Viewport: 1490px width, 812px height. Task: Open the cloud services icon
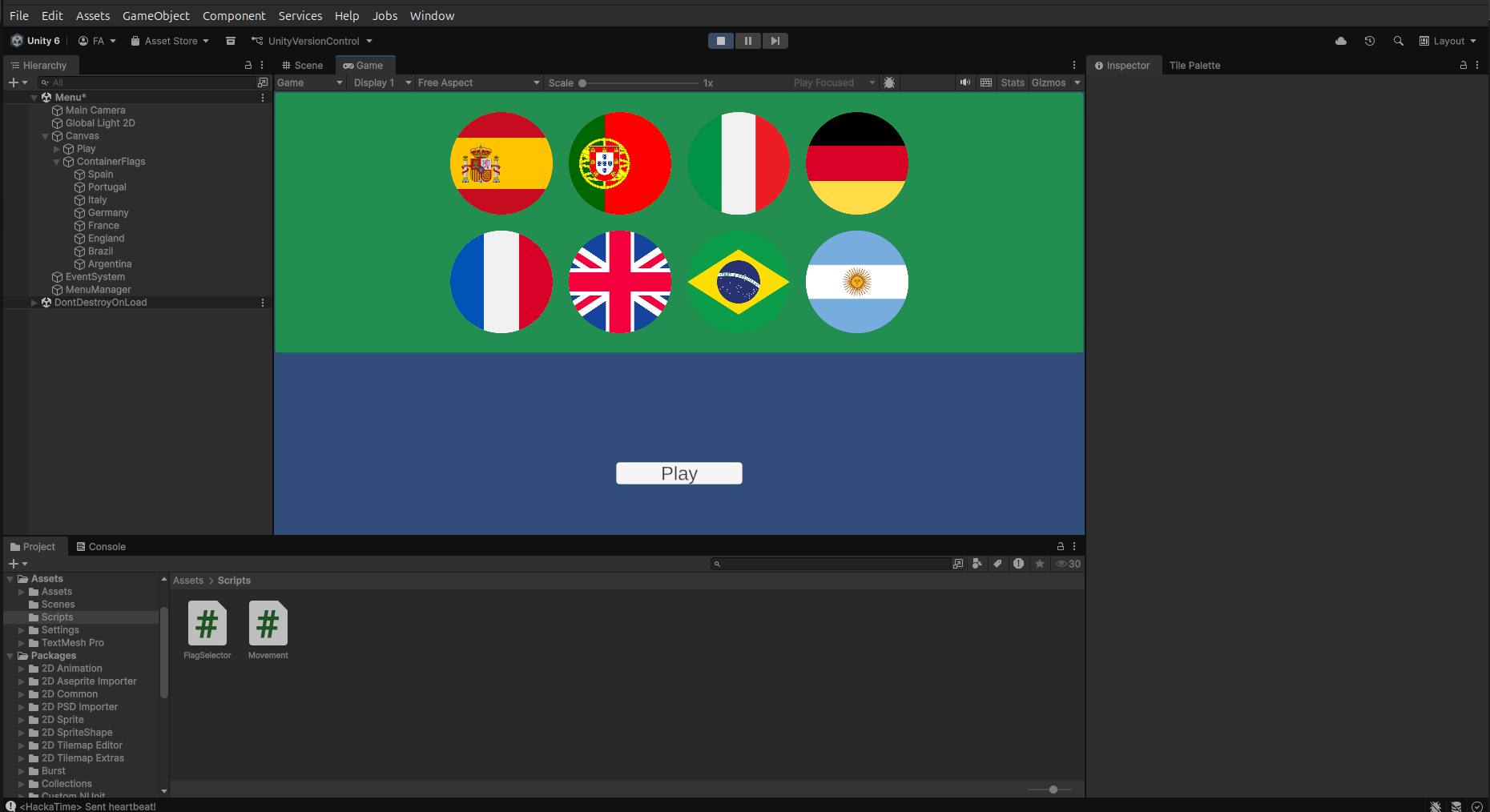1340,41
